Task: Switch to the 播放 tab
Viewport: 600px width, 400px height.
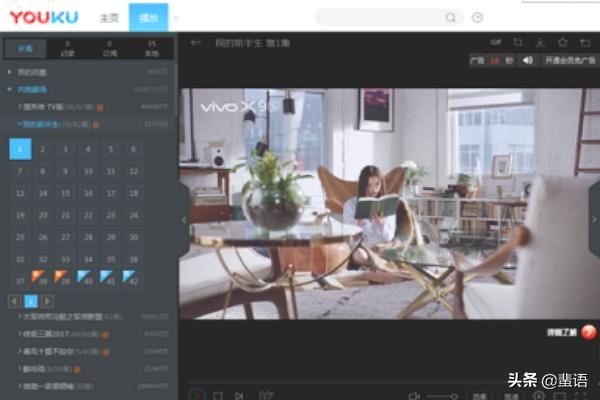Action: tap(148, 18)
